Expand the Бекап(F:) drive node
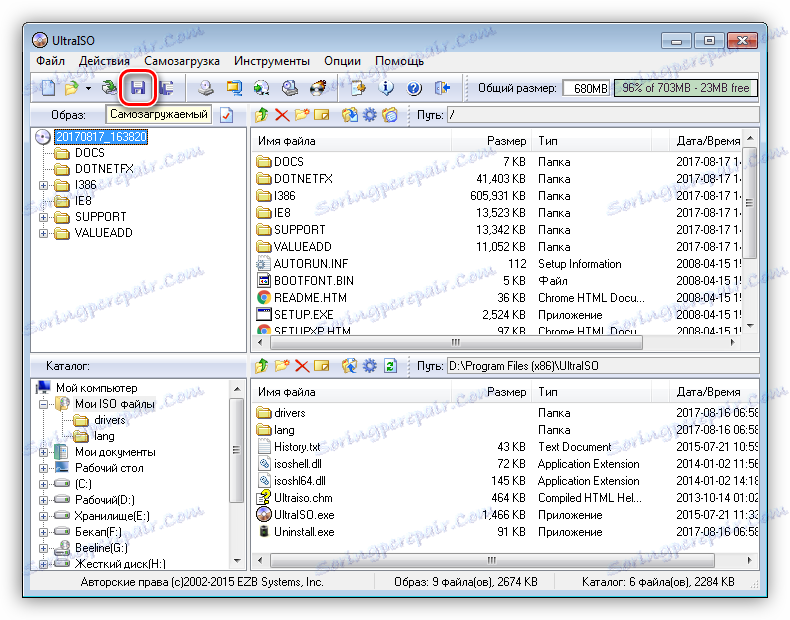Screen dimensions: 790x620 point(44,532)
